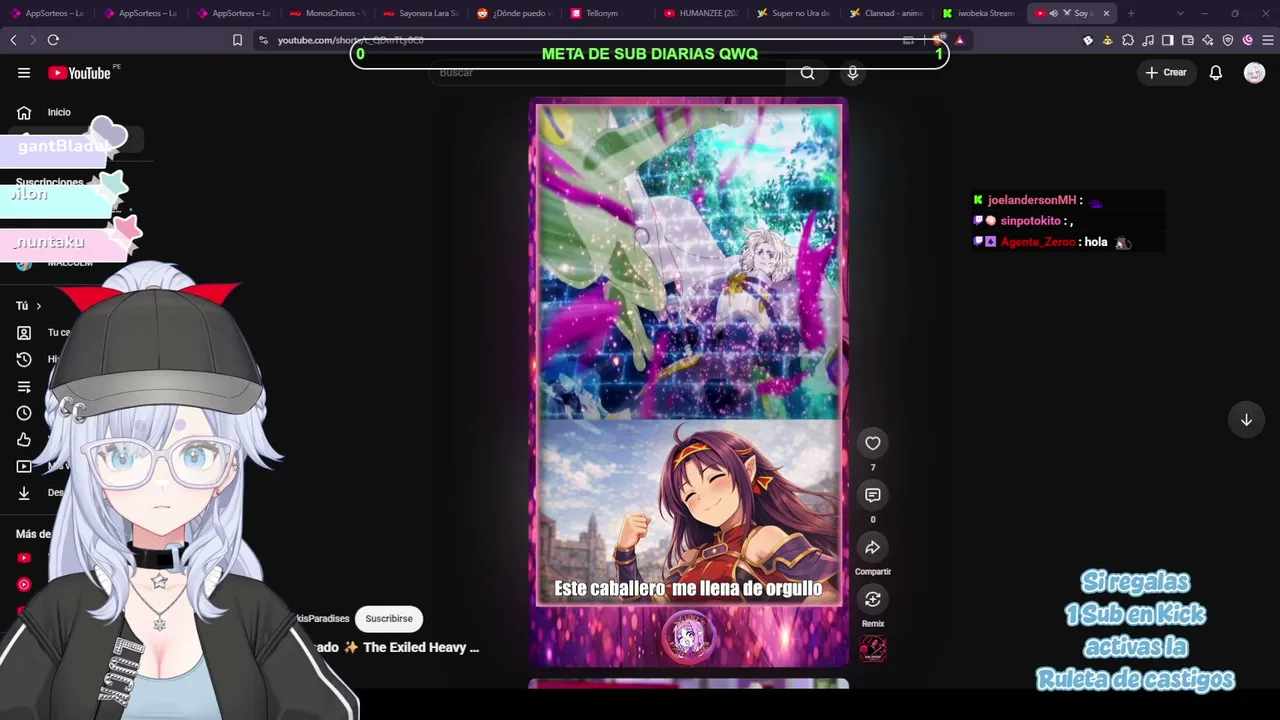Click chat username sinpotokito

click(1030, 221)
